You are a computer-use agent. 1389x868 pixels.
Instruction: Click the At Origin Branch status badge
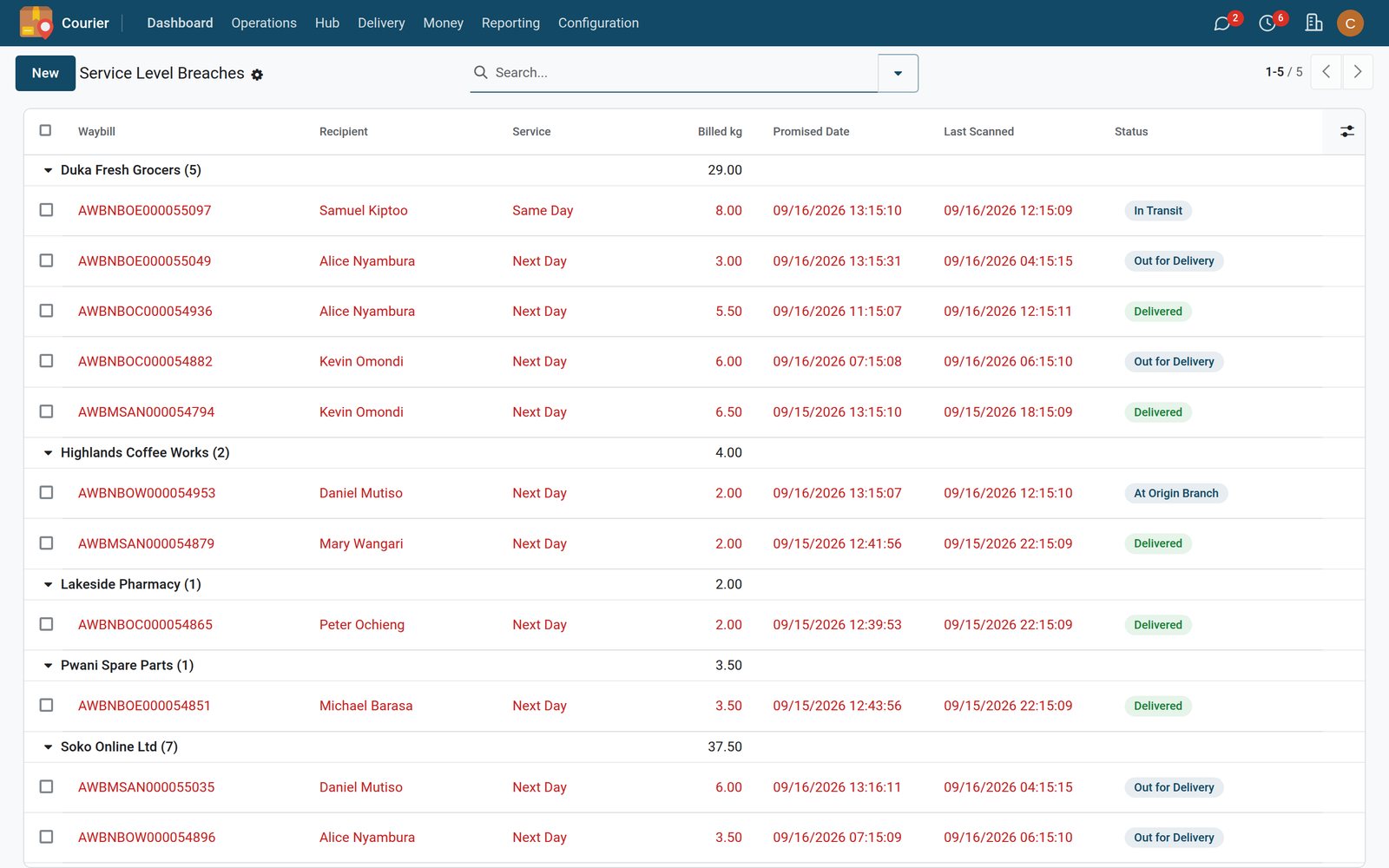pyautogui.click(x=1176, y=493)
